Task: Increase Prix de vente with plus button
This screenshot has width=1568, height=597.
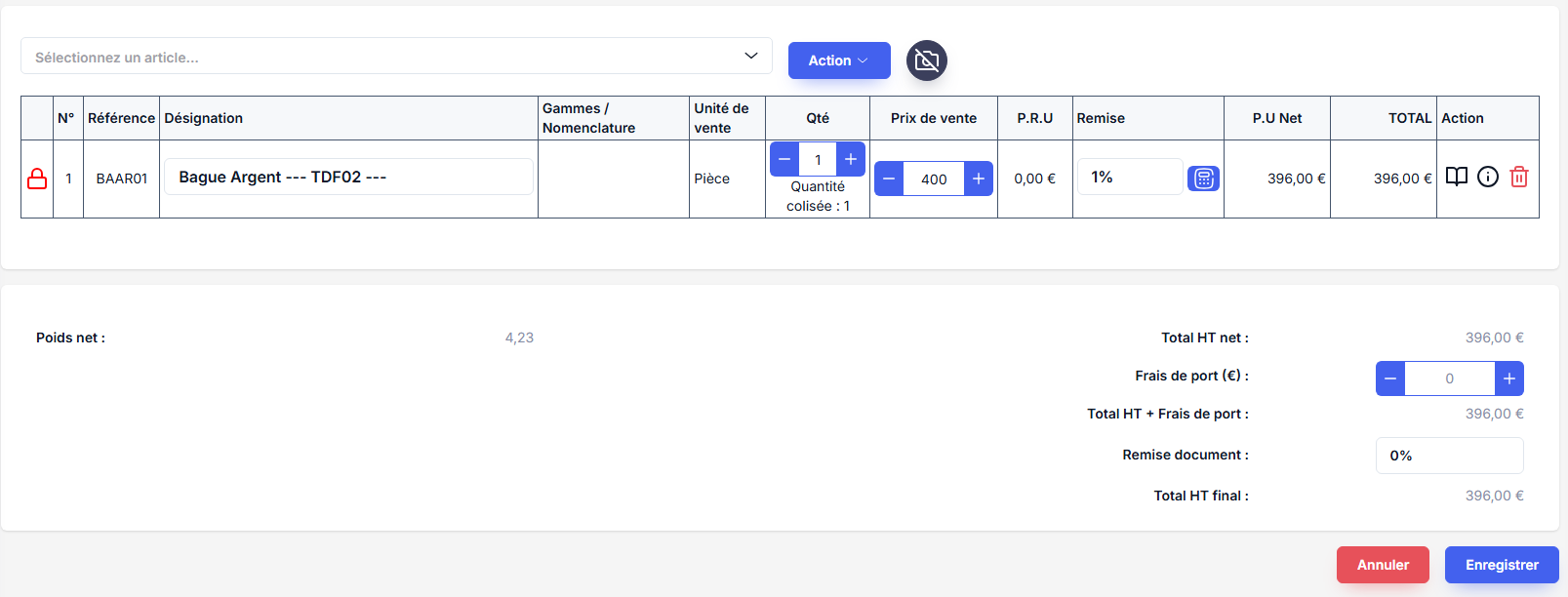Action: point(978,179)
